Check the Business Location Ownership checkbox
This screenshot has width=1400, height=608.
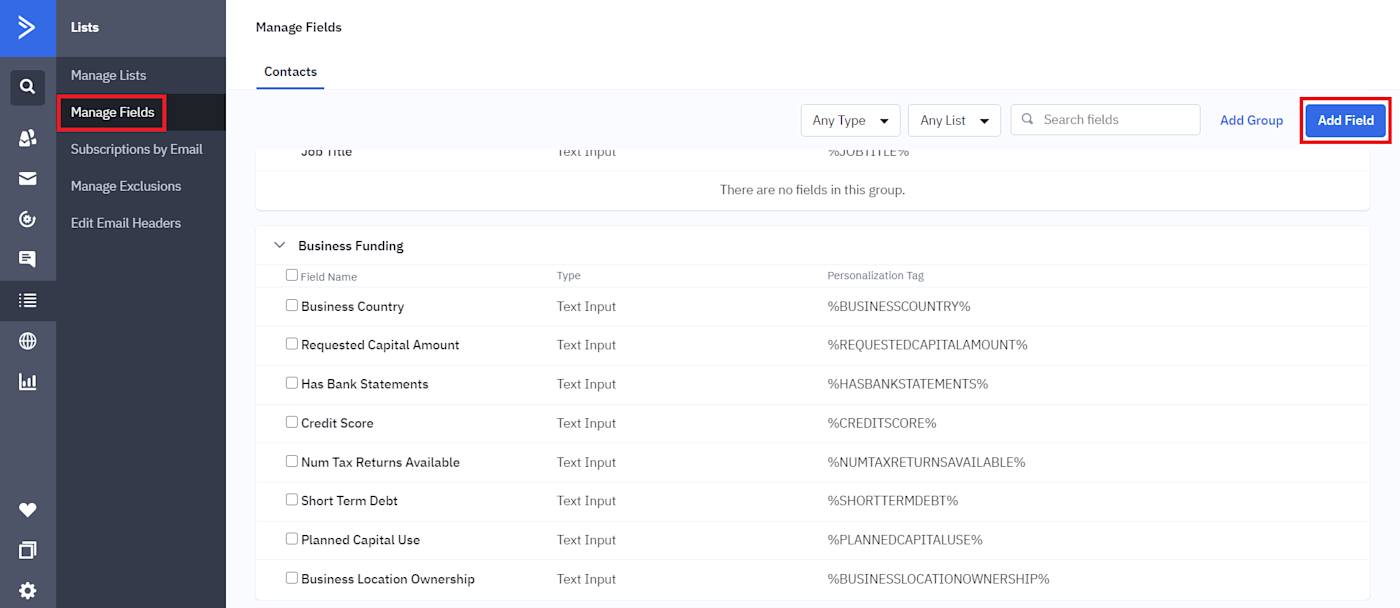(292, 577)
